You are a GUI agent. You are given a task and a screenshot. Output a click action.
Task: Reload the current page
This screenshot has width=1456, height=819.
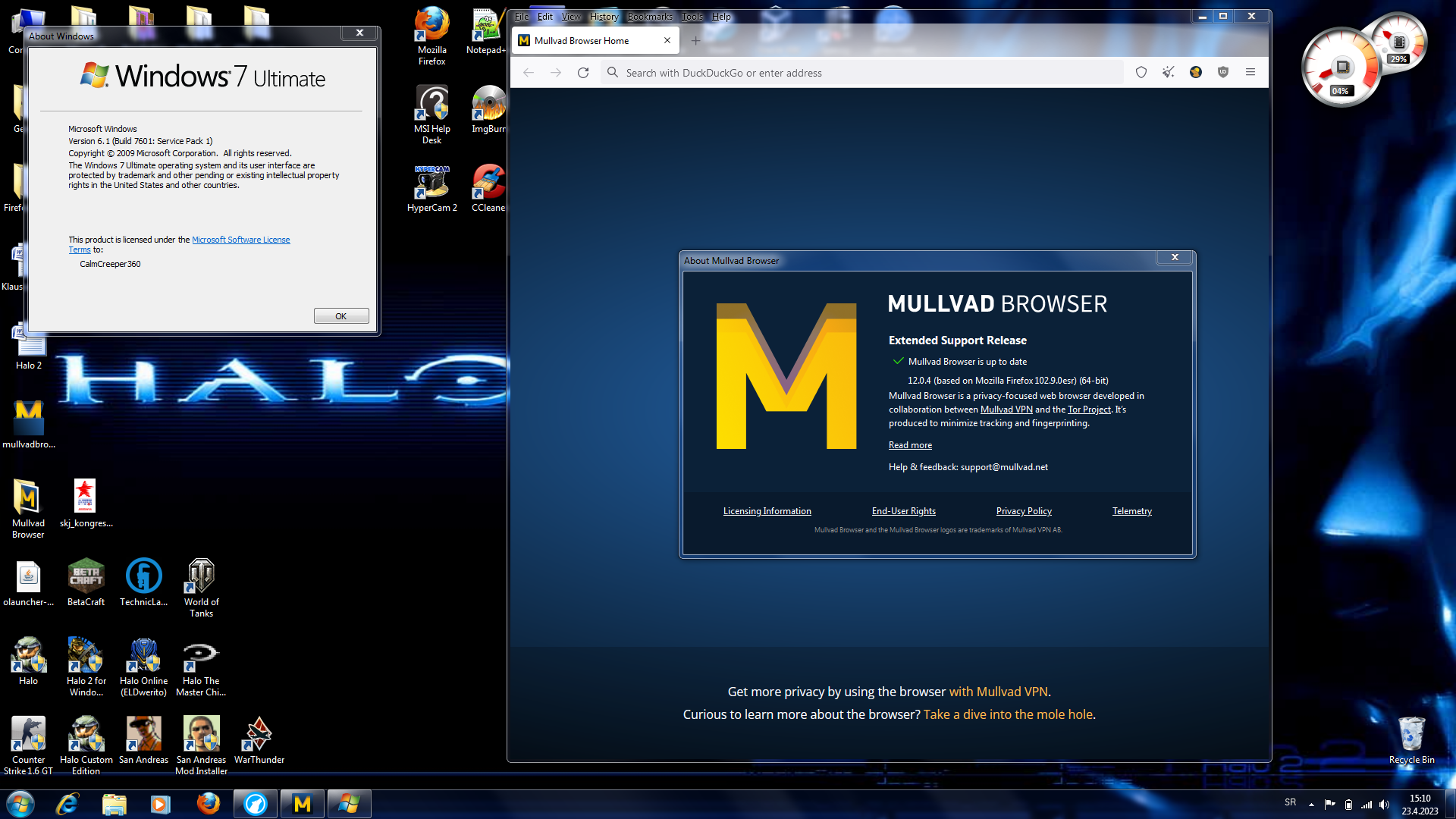(582, 73)
